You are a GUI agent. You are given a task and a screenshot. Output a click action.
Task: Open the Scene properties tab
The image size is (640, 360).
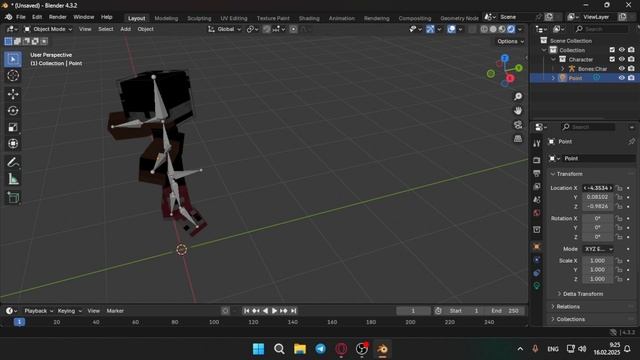[537, 199]
